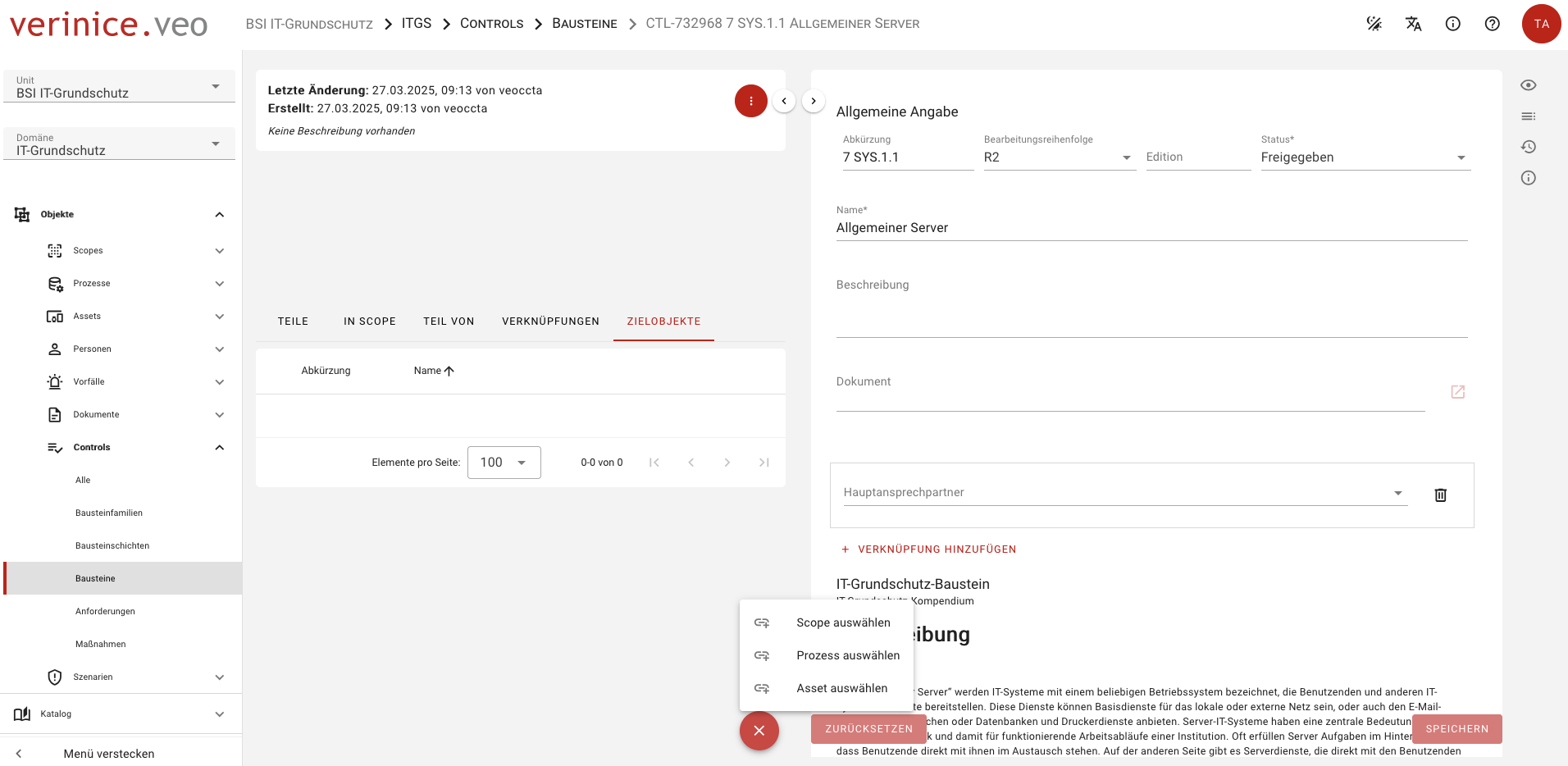
Task: Click the Speichern button
Action: 1456,728
